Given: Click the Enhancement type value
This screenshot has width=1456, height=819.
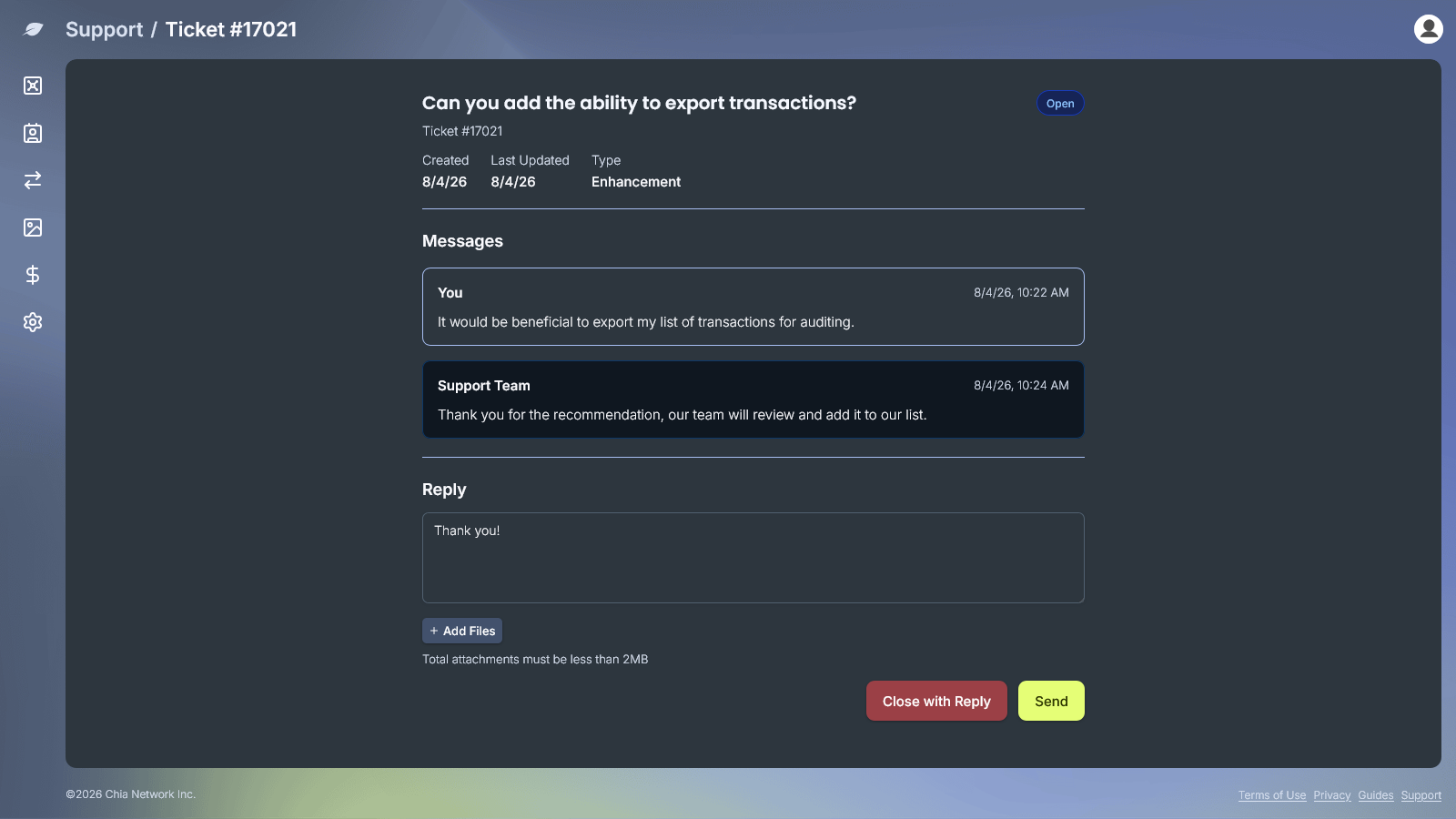Looking at the screenshot, I should coord(636,182).
